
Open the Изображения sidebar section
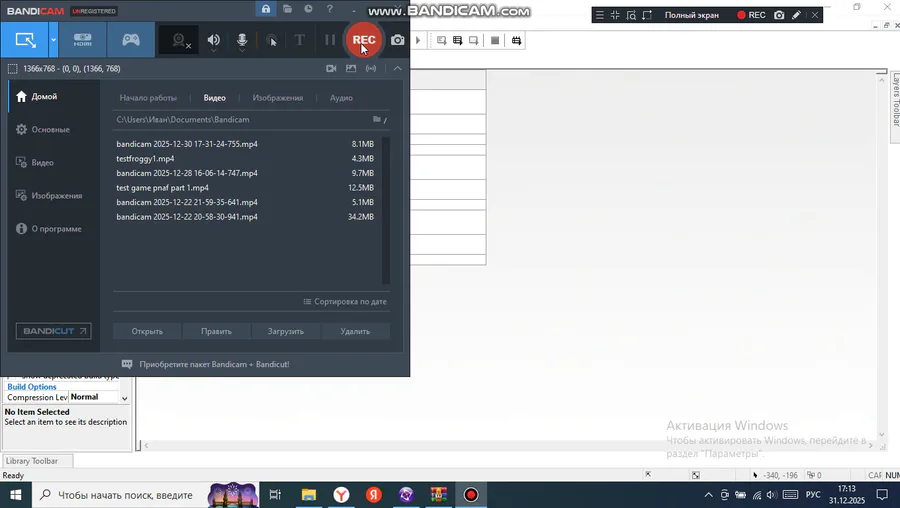[x=54, y=196]
